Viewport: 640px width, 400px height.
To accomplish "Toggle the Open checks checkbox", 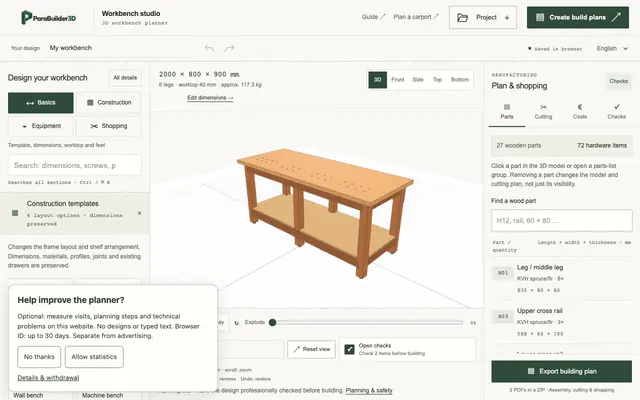I will click(x=349, y=349).
